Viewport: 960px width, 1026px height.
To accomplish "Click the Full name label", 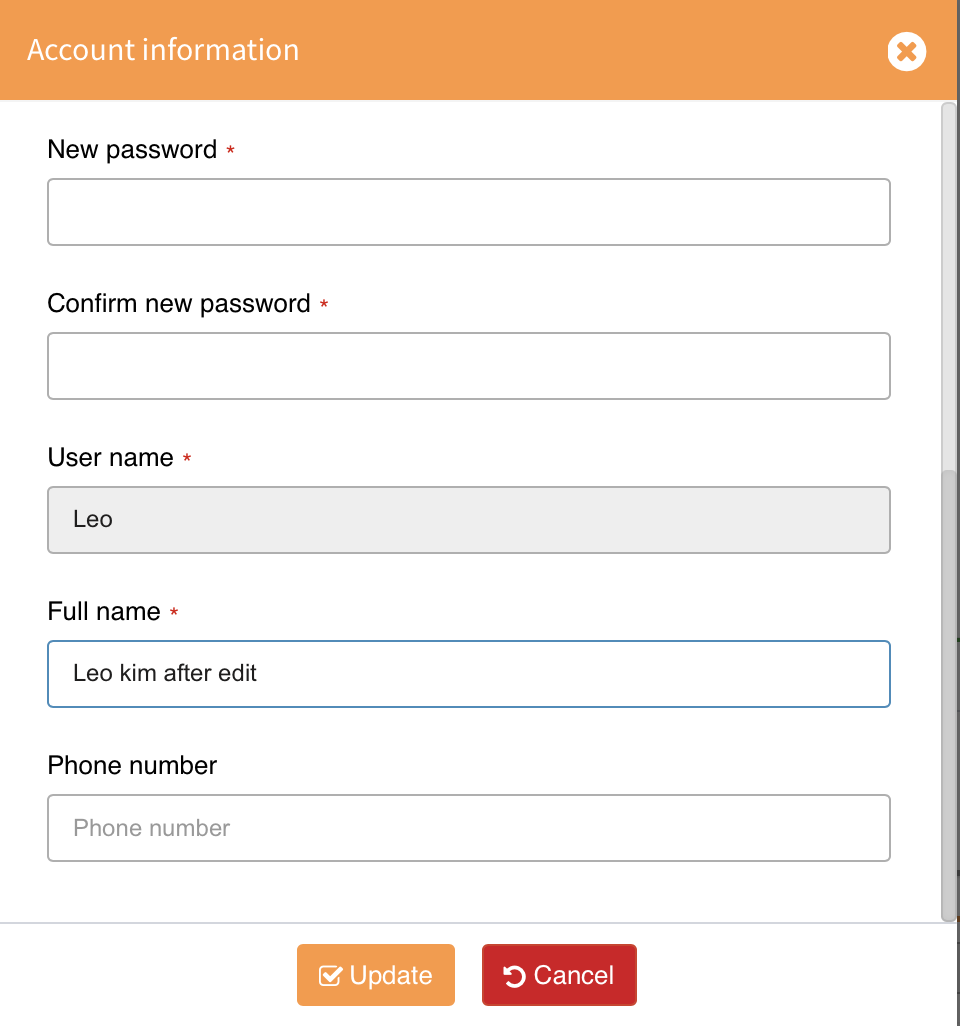I will click(104, 612).
